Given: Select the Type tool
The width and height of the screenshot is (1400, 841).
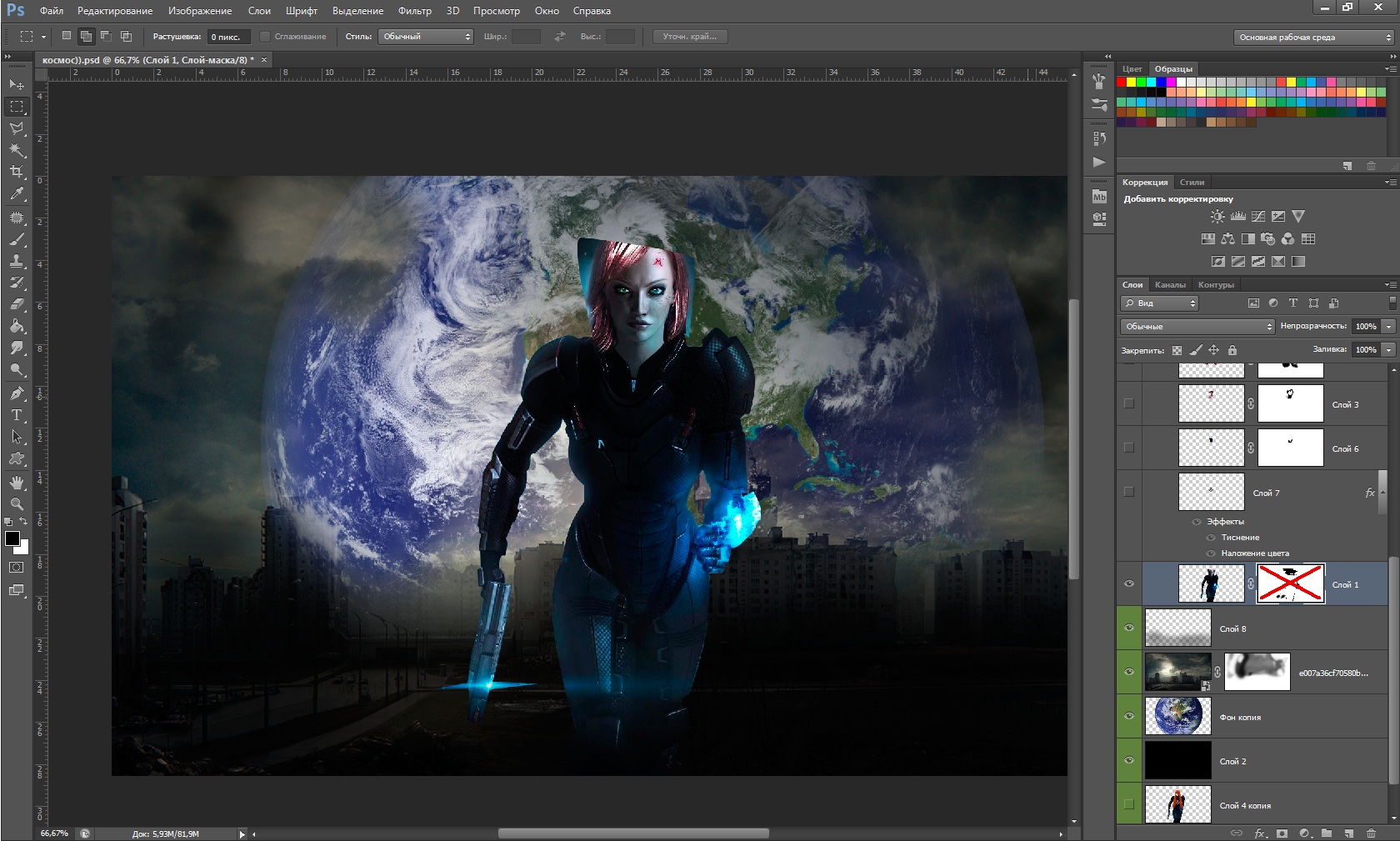Looking at the screenshot, I should [x=16, y=414].
